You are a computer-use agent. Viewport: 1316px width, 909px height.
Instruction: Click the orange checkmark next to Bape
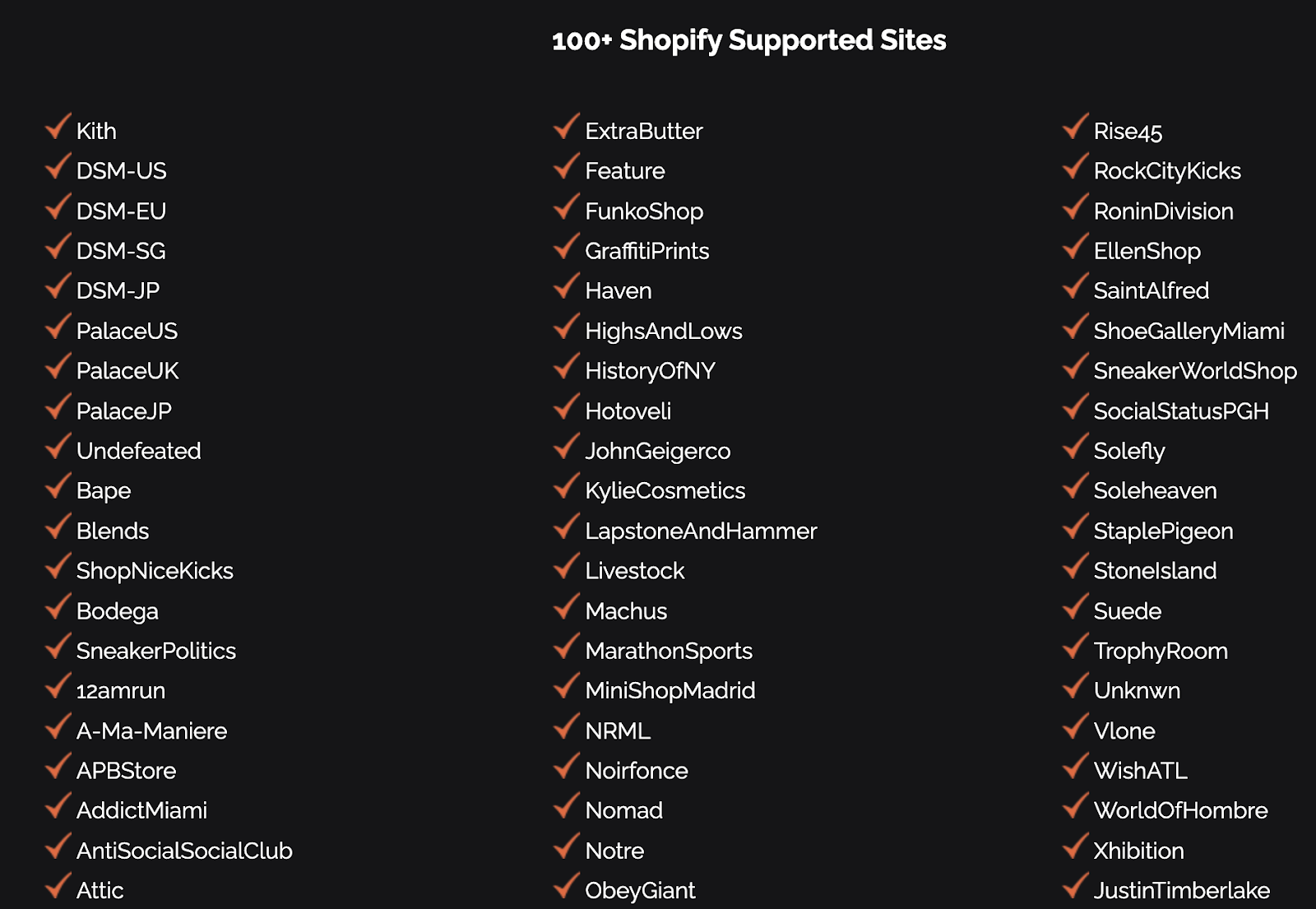tap(58, 486)
